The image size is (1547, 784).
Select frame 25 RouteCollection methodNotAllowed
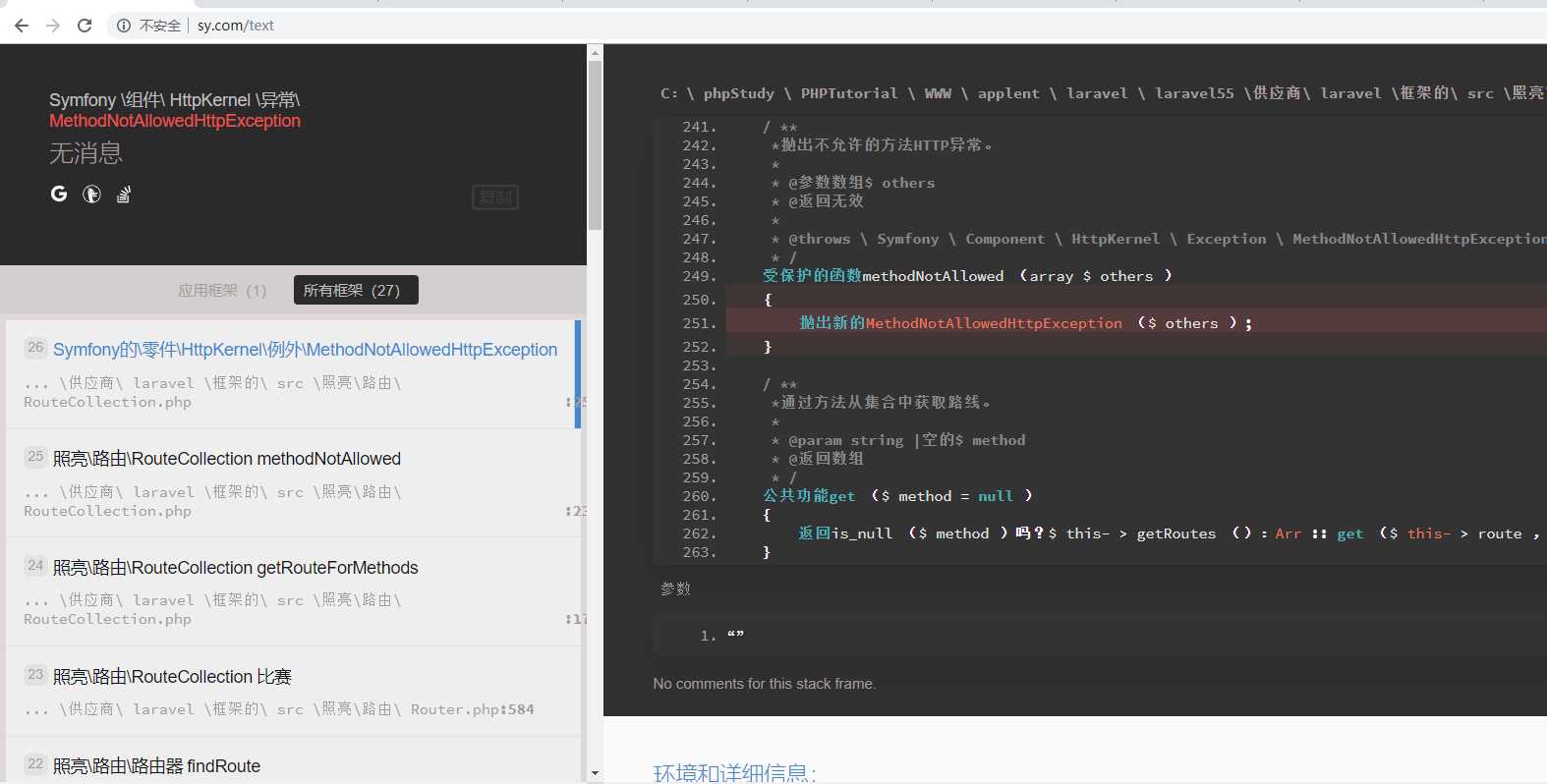[293, 483]
